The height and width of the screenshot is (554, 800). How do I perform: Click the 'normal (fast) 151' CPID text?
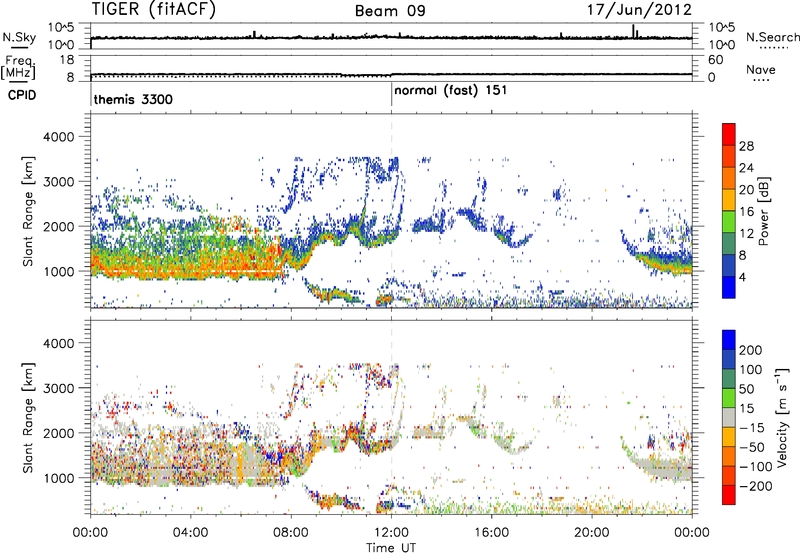coord(451,90)
